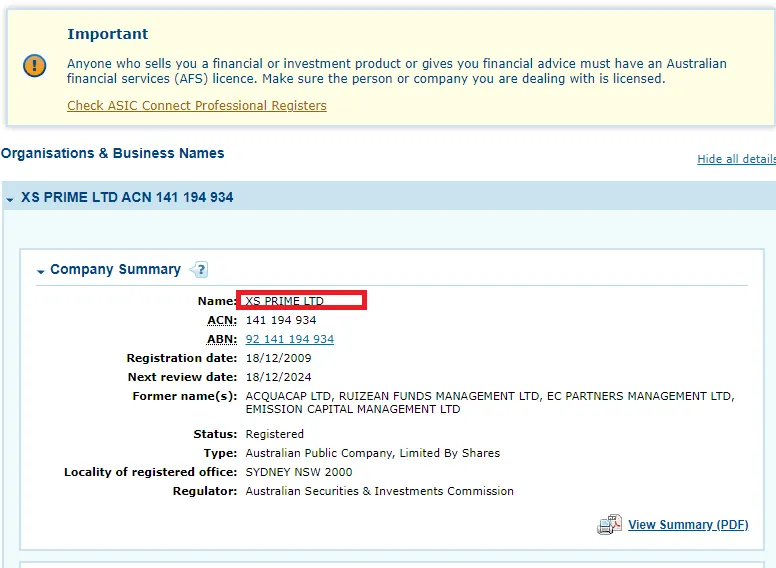Screen dimensions: 776x568
Task: Open the ABN 92 141 194 934 link
Action: [x=289, y=339]
